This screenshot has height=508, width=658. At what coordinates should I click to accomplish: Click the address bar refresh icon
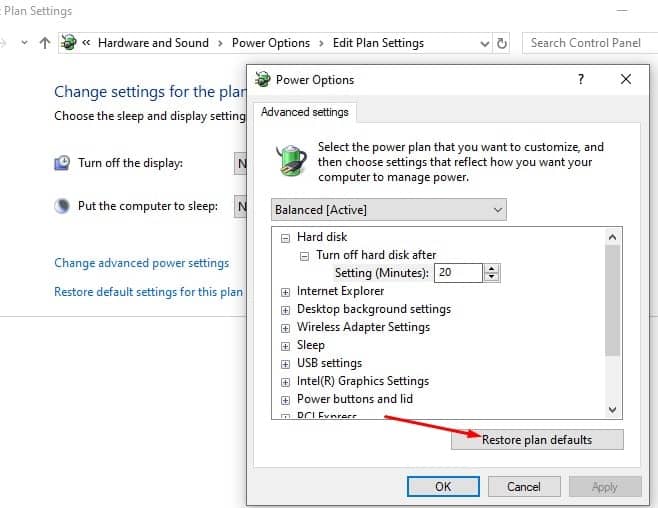[x=501, y=43]
